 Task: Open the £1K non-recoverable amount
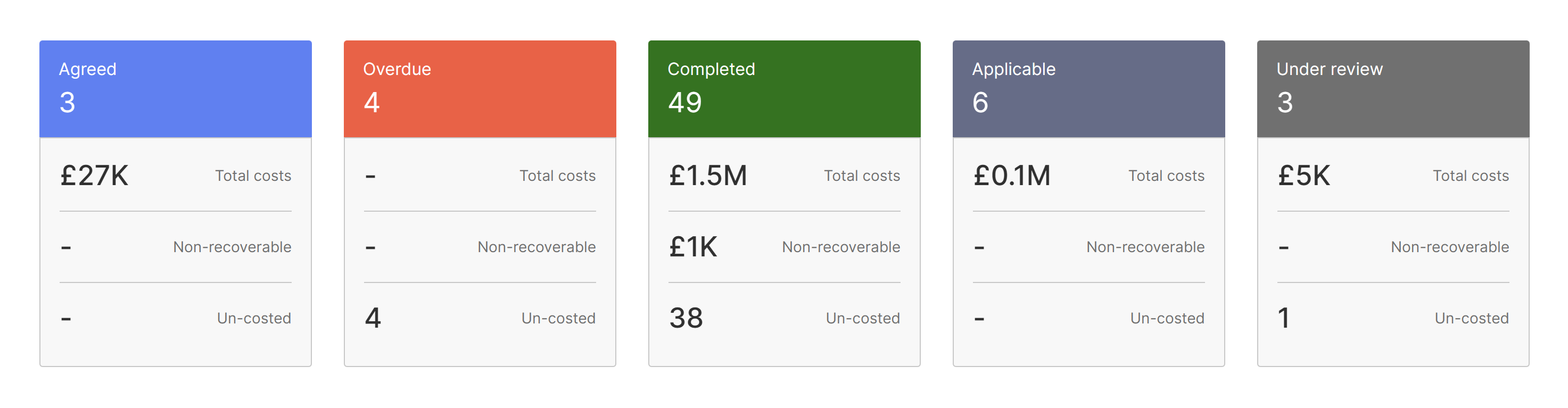point(694,247)
